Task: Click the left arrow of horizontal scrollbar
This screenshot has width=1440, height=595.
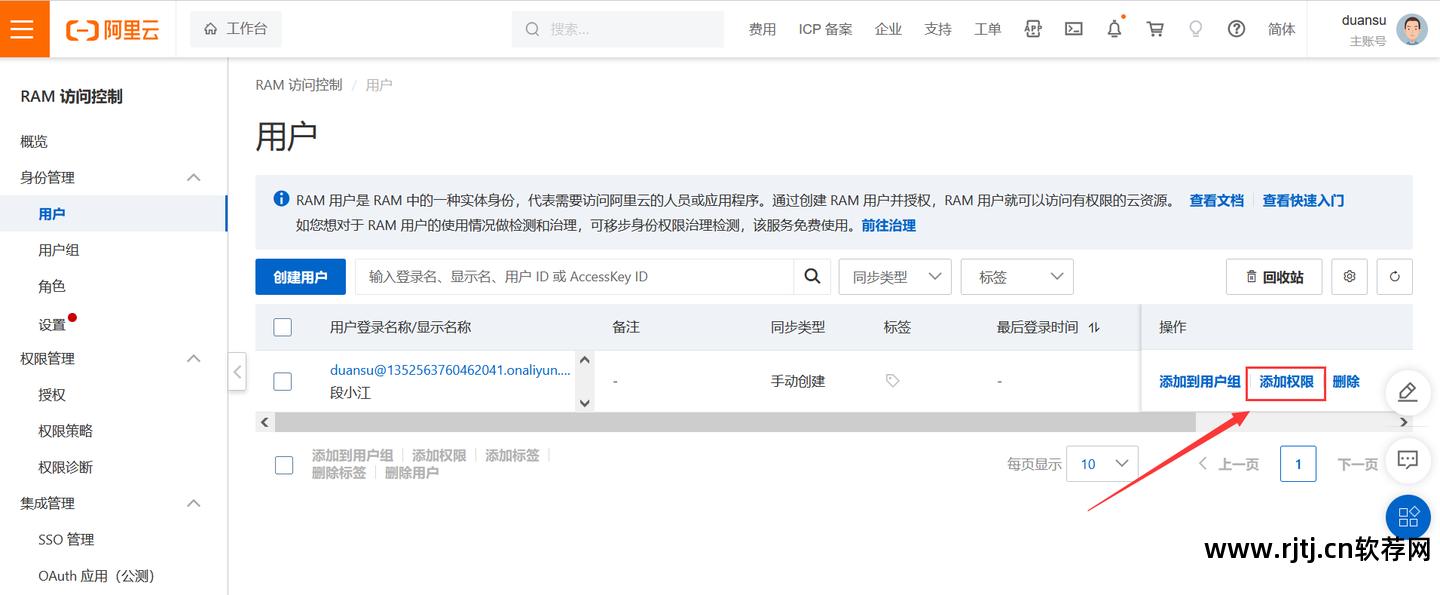Action: point(265,422)
